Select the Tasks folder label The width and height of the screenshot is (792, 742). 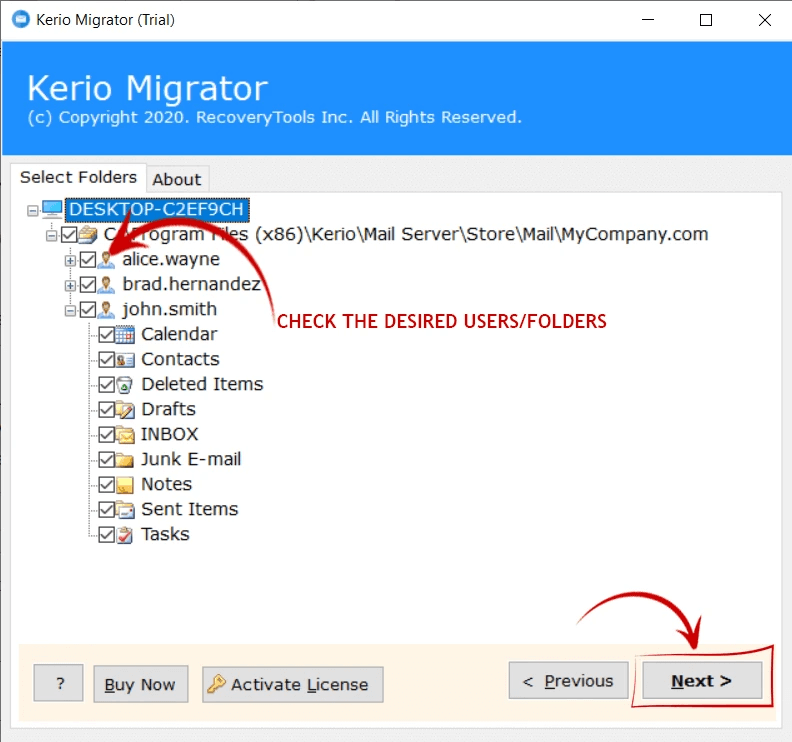tap(166, 534)
